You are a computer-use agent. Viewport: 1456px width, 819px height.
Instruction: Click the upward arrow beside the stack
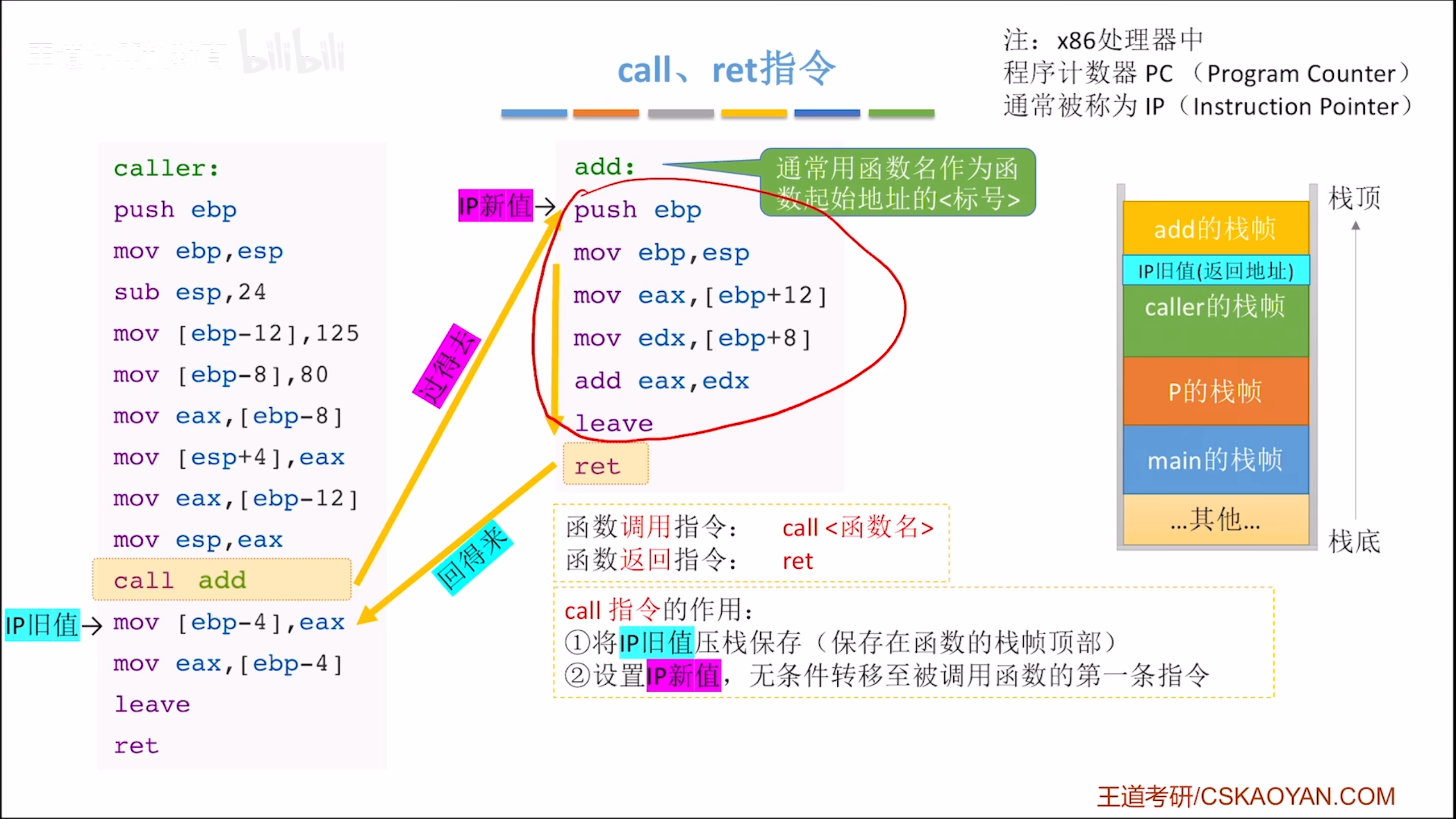[1356, 370]
